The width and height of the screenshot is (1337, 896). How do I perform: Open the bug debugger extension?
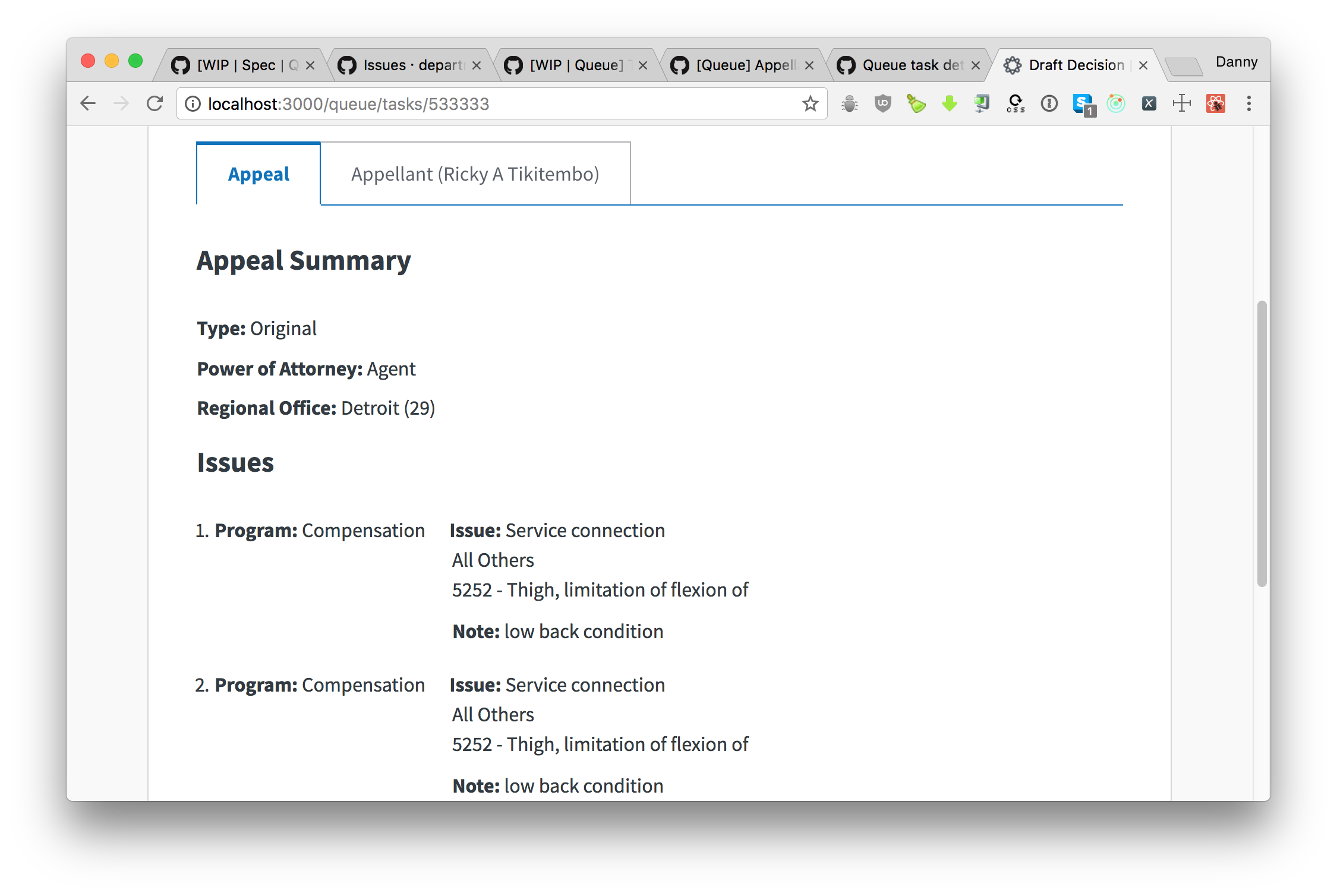(x=850, y=104)
